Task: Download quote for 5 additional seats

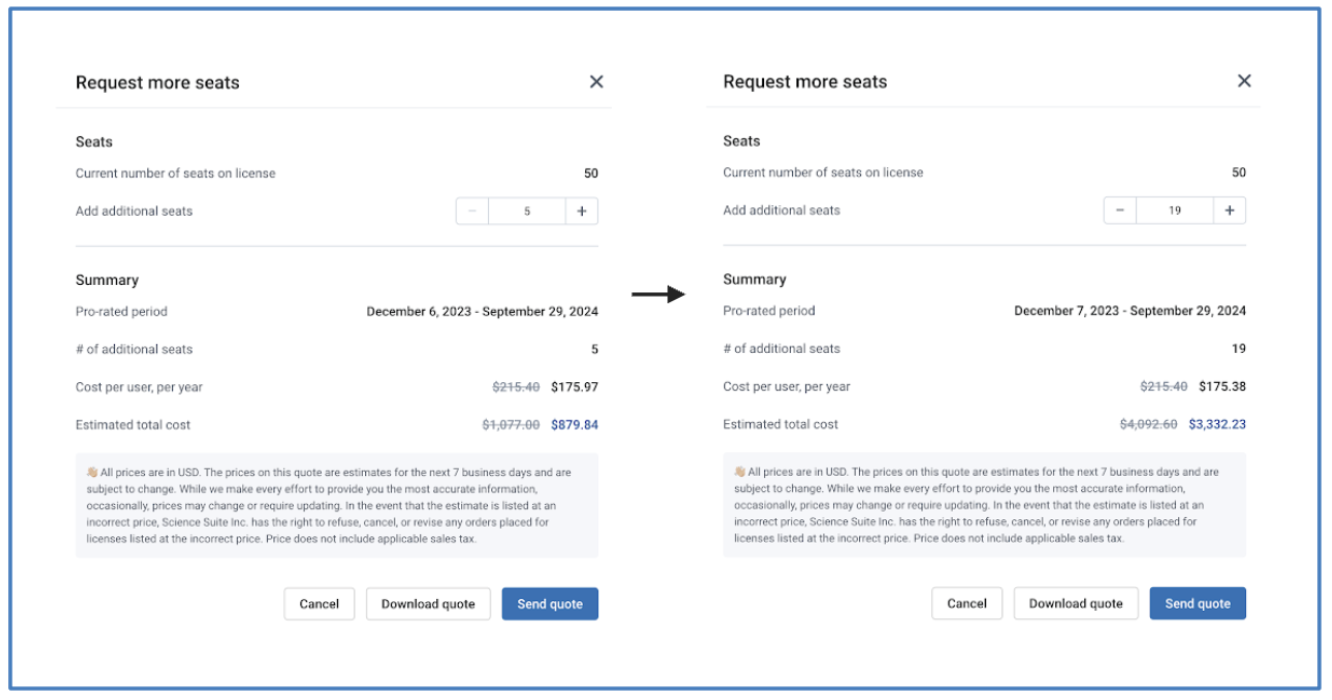Action: click(428, 604)
